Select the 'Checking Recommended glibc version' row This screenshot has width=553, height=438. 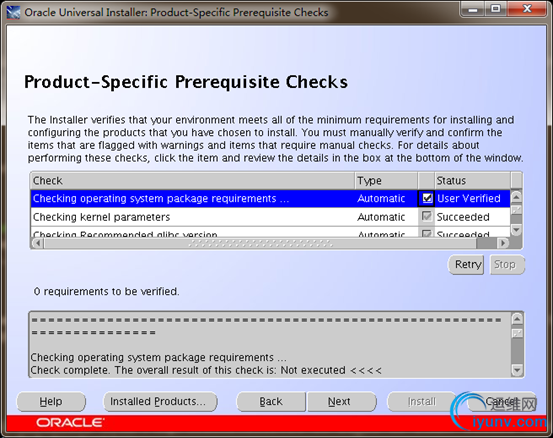(270, 233)
